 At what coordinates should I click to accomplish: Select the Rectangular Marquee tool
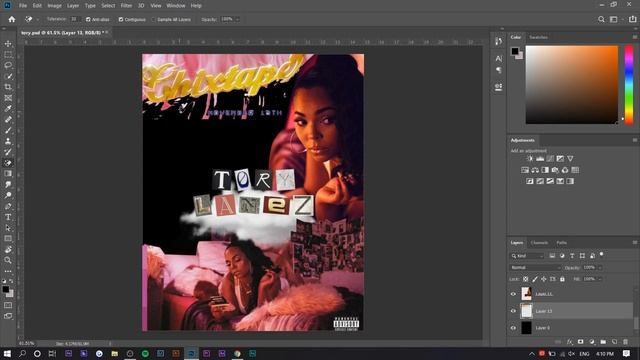tap(8, 54)
